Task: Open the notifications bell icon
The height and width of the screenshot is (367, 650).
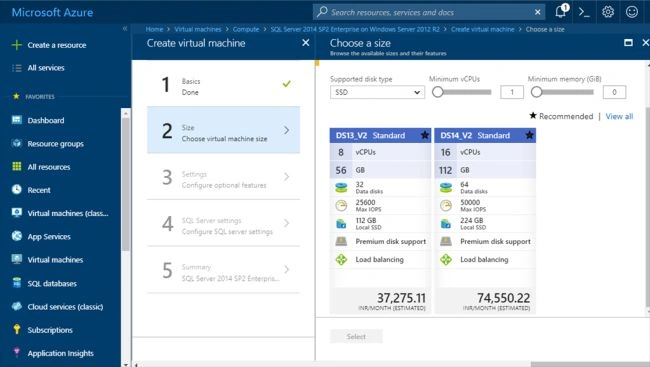Action: pyautogui.click(x=561, y=11)
